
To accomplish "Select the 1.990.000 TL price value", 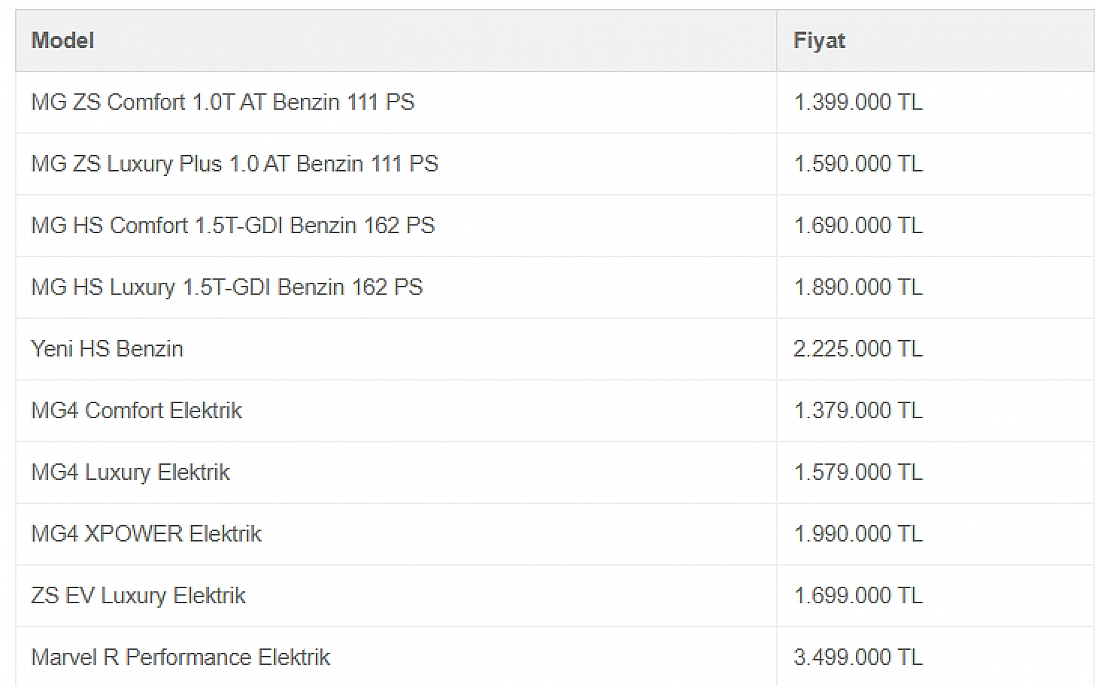I will [858, 534].
